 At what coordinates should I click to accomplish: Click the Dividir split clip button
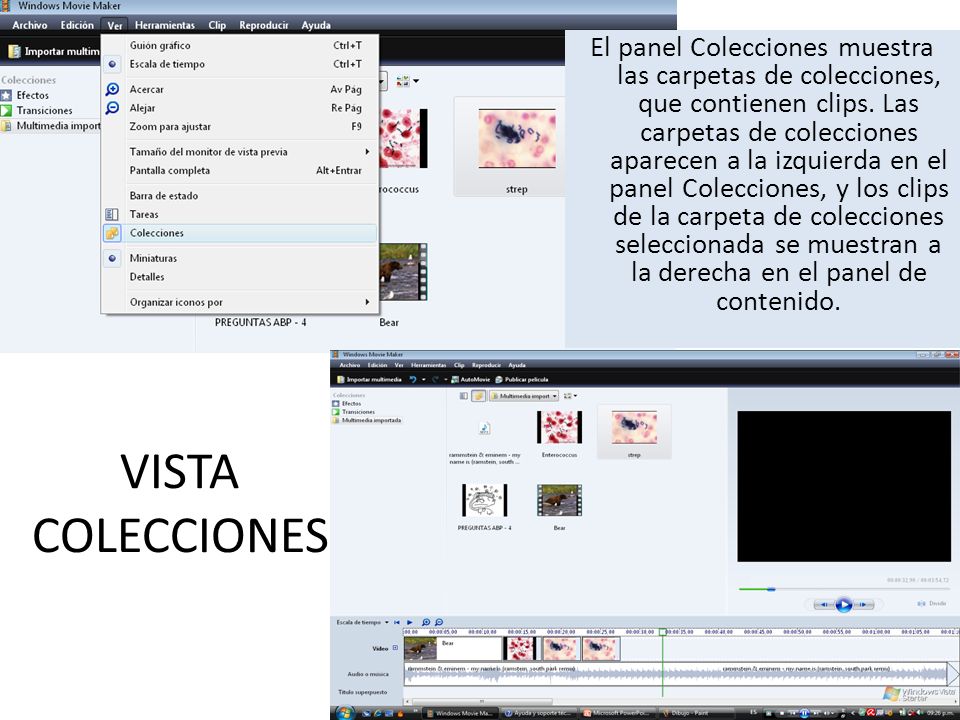932,604
